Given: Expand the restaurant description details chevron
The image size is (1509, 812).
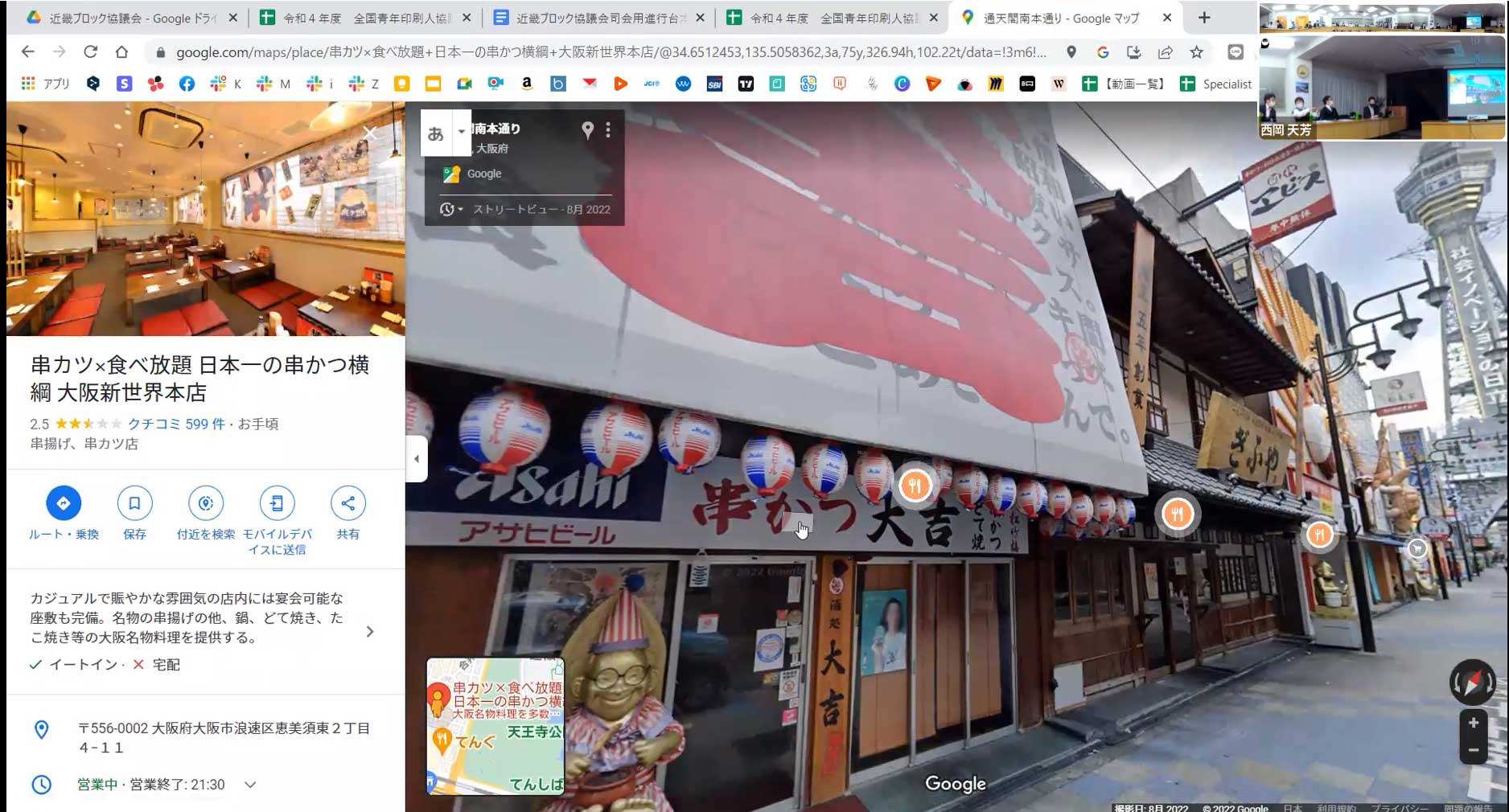Looking at the screenshot, I should (x=369, y=632).
